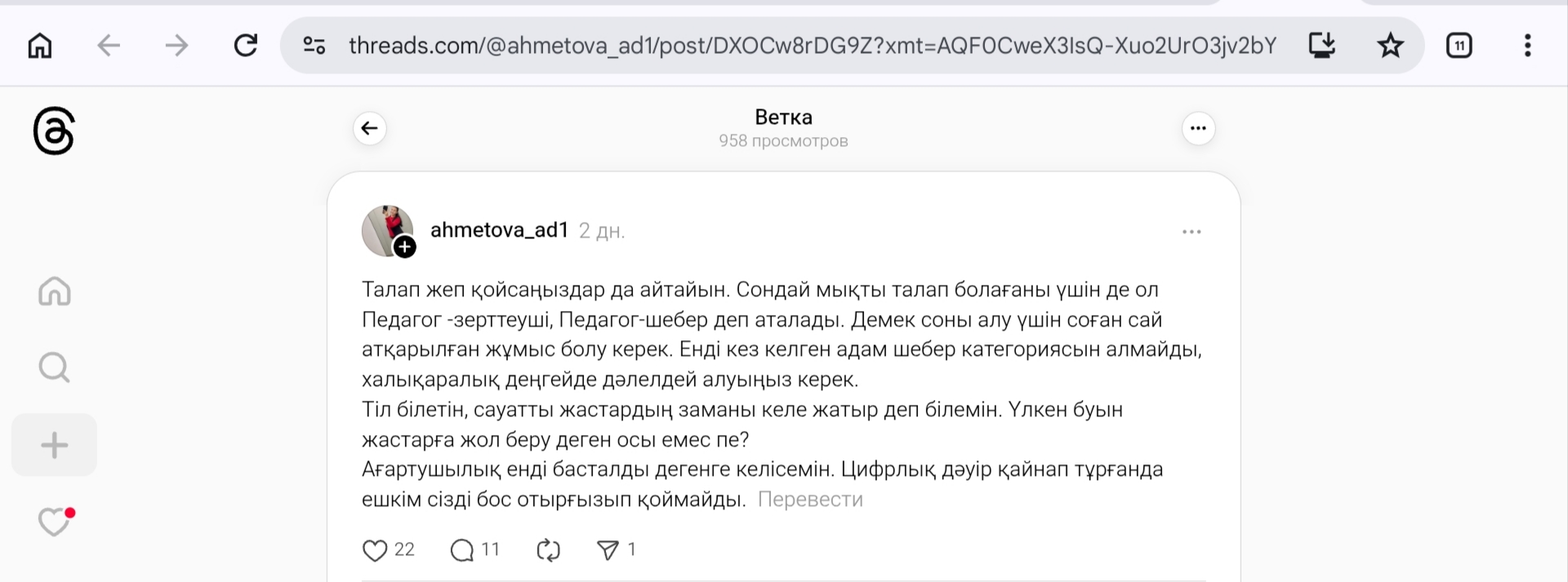Open activity heart notifications icon

coord(55,522)
